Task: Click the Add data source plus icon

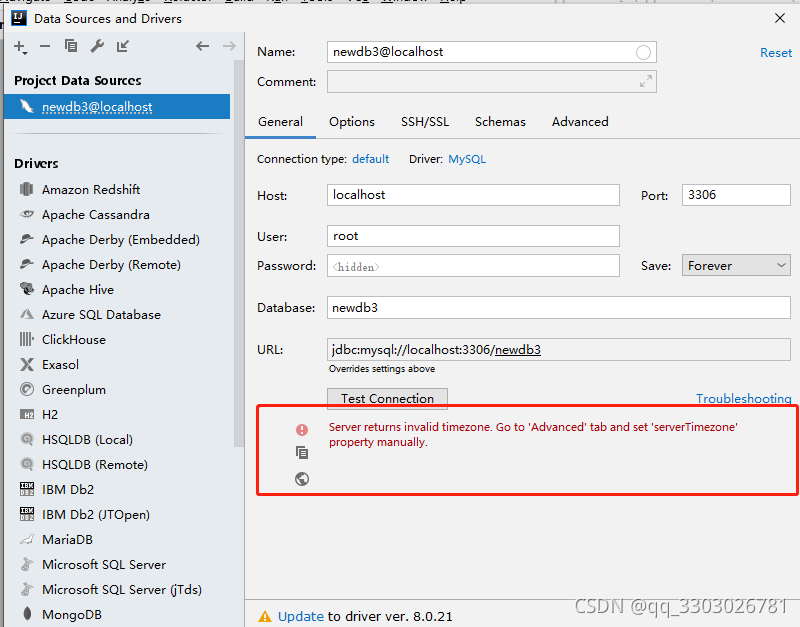Action: (x=20, y=47)
